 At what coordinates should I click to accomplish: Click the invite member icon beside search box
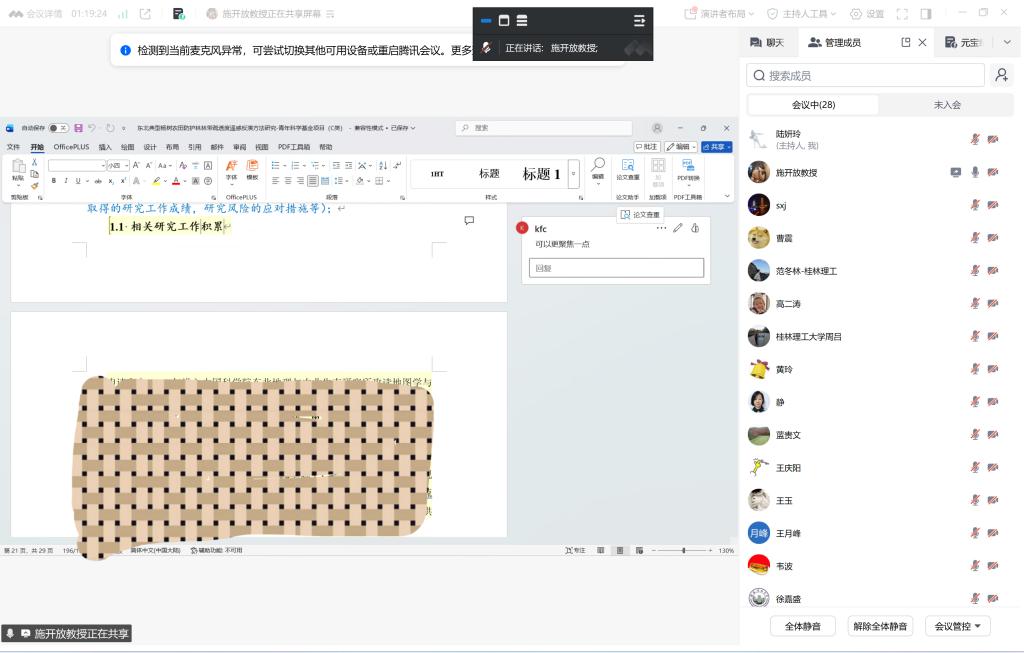coord(1000,75)
